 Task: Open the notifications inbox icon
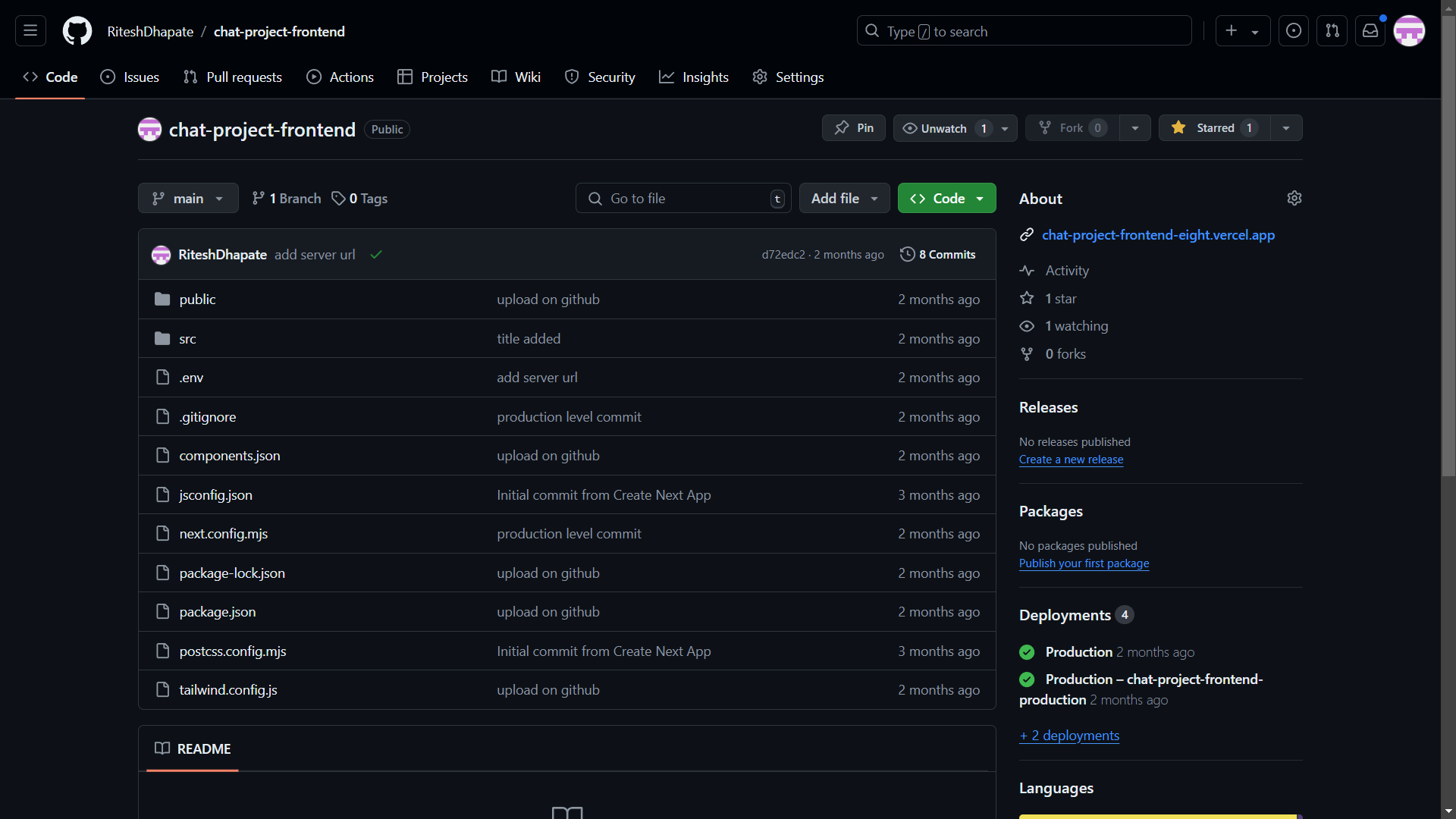1370,31
